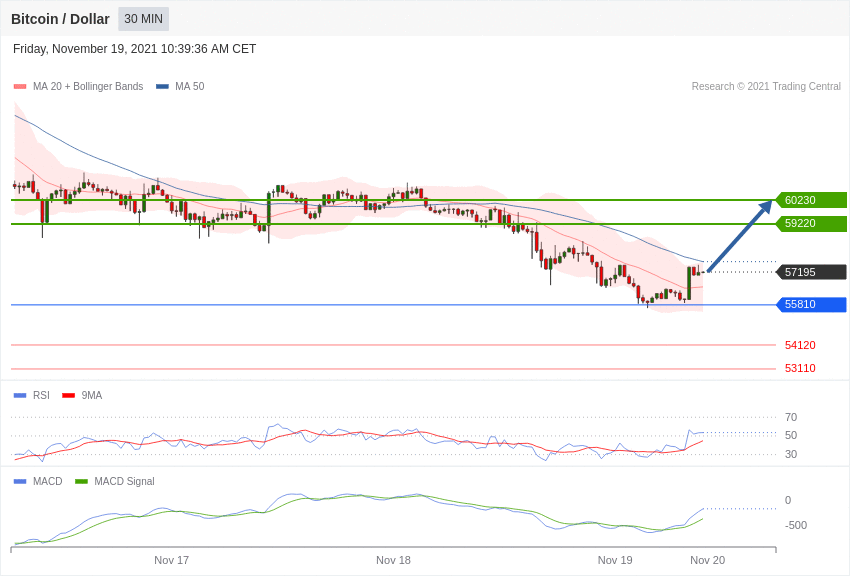Toggle the 9MA legend entry
This screenshot has width=850, height=576.
click(x=82, y=396)
